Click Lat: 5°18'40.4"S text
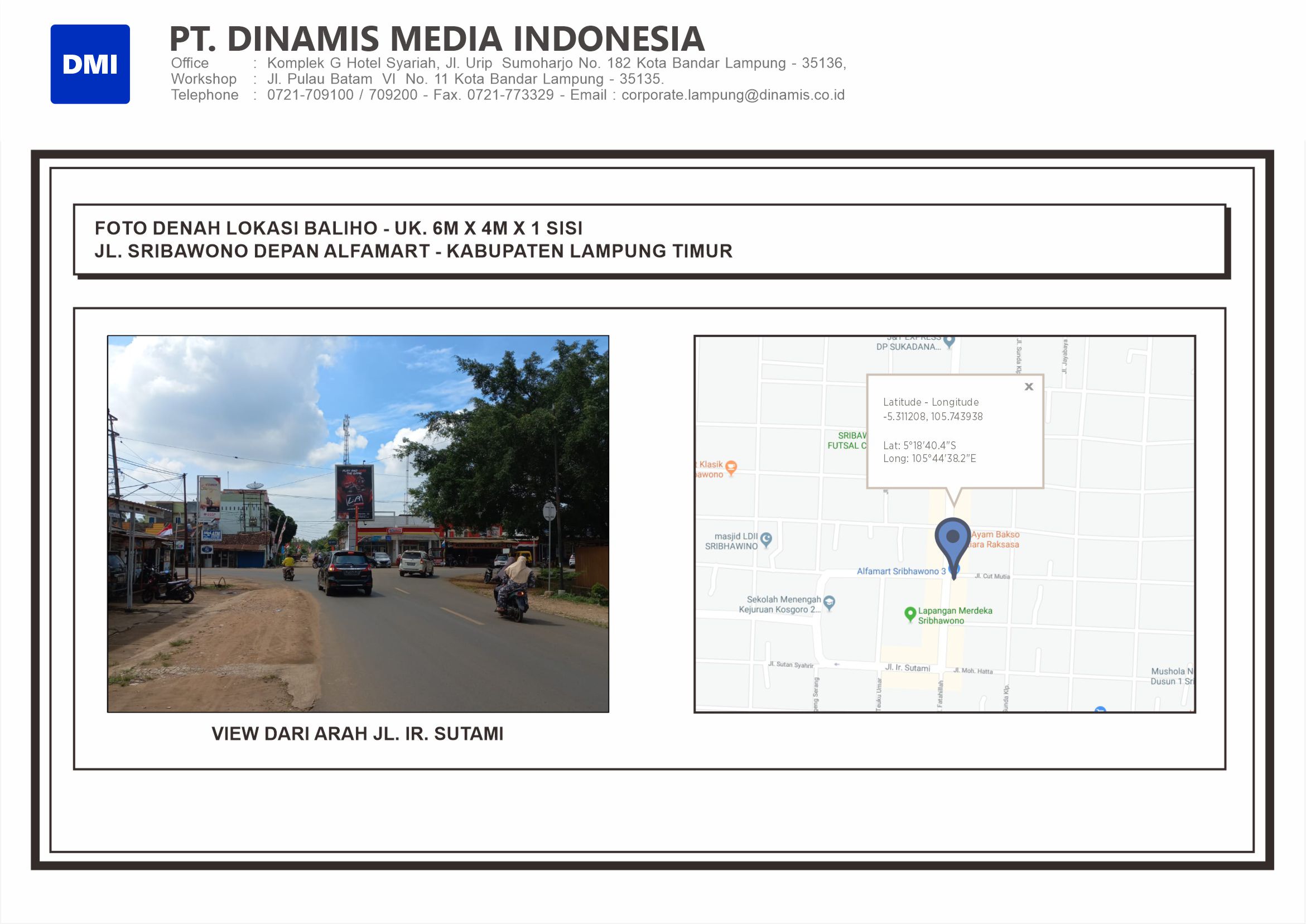This screenshot has height=924, width=1306. tap(919, 445)
